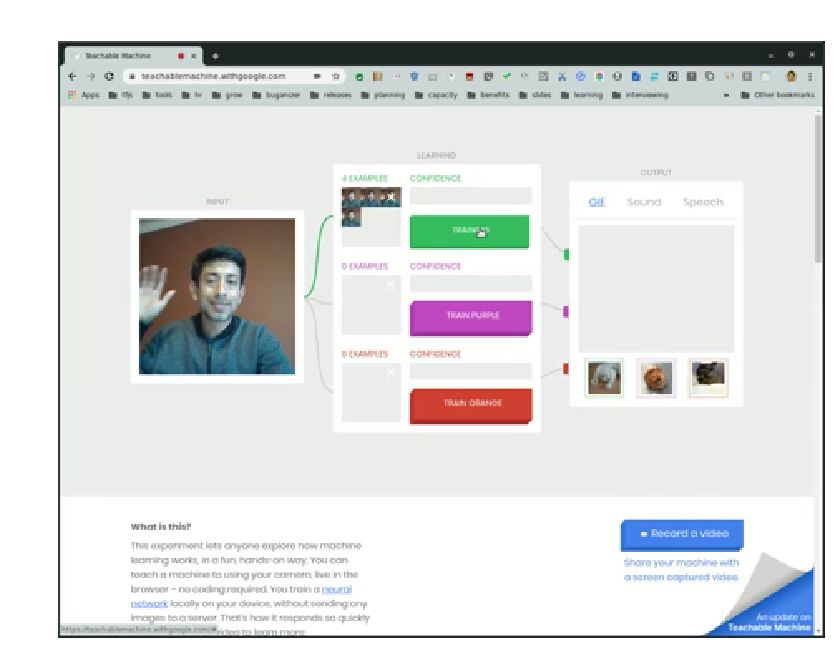Remove green class examples with the X
The width and height of the screenshot is (836, 647).
click(x=391, y=197)
